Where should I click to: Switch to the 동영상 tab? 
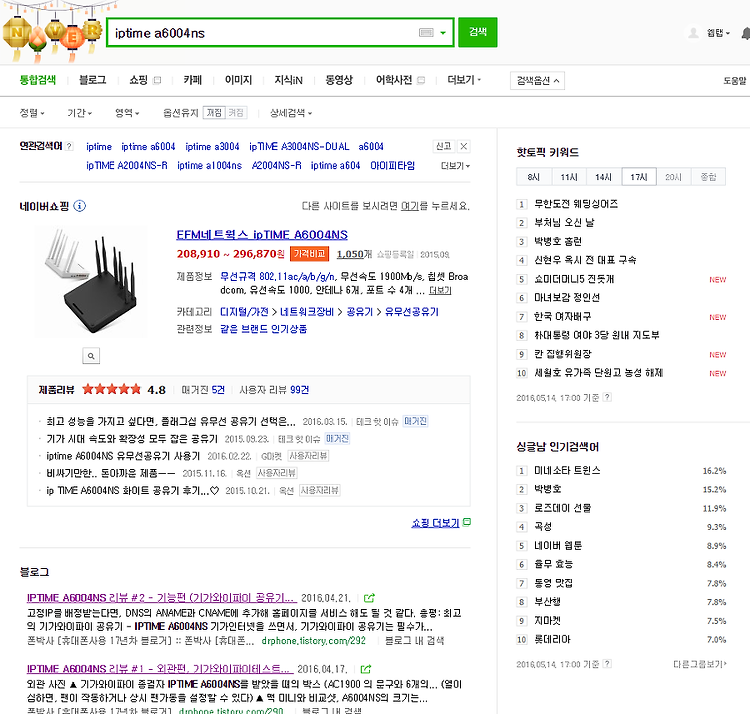point(339,80)
